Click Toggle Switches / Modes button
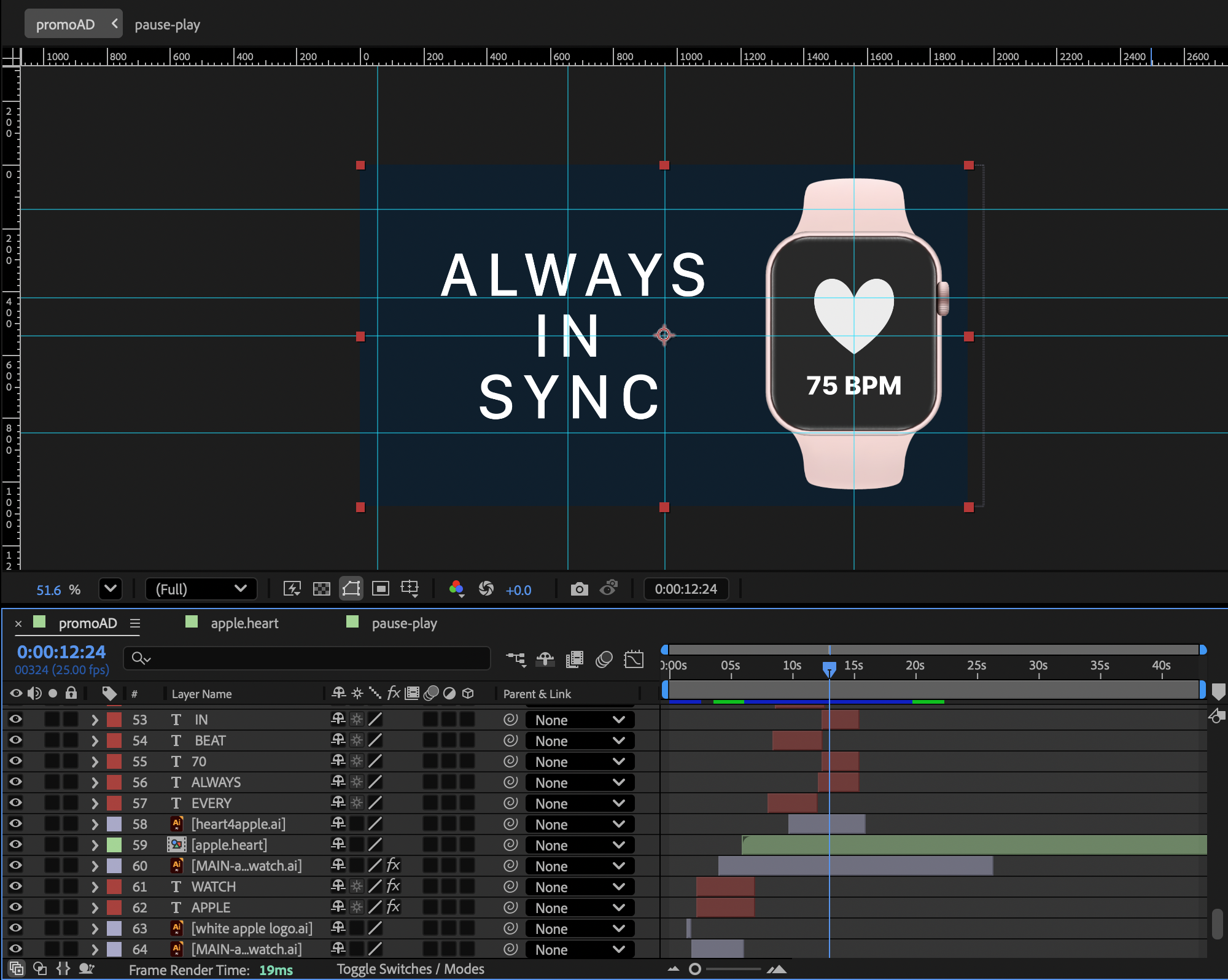The width and height of the screenshot is (1228, 980). point(410,969)
